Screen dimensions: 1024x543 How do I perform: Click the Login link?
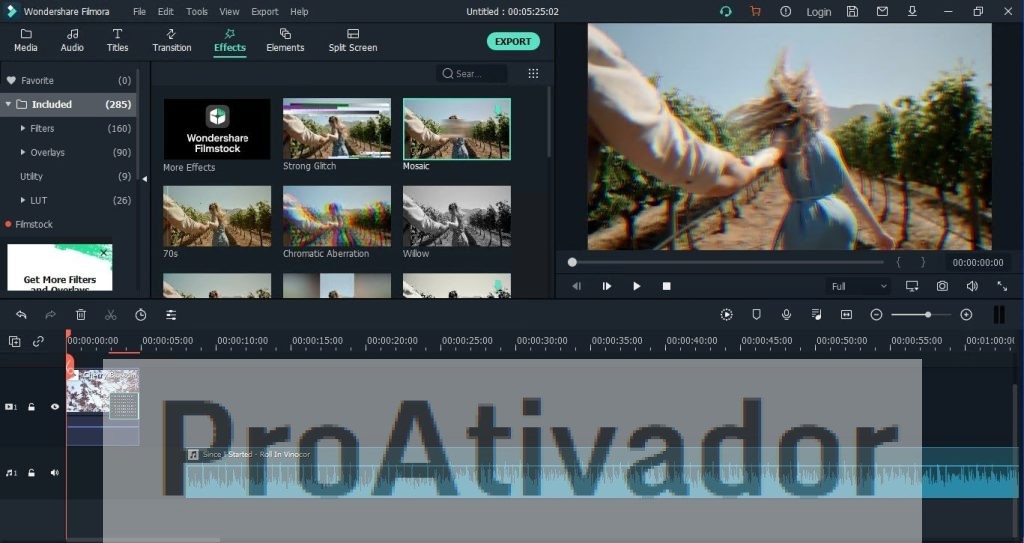(x=818, y=12)
